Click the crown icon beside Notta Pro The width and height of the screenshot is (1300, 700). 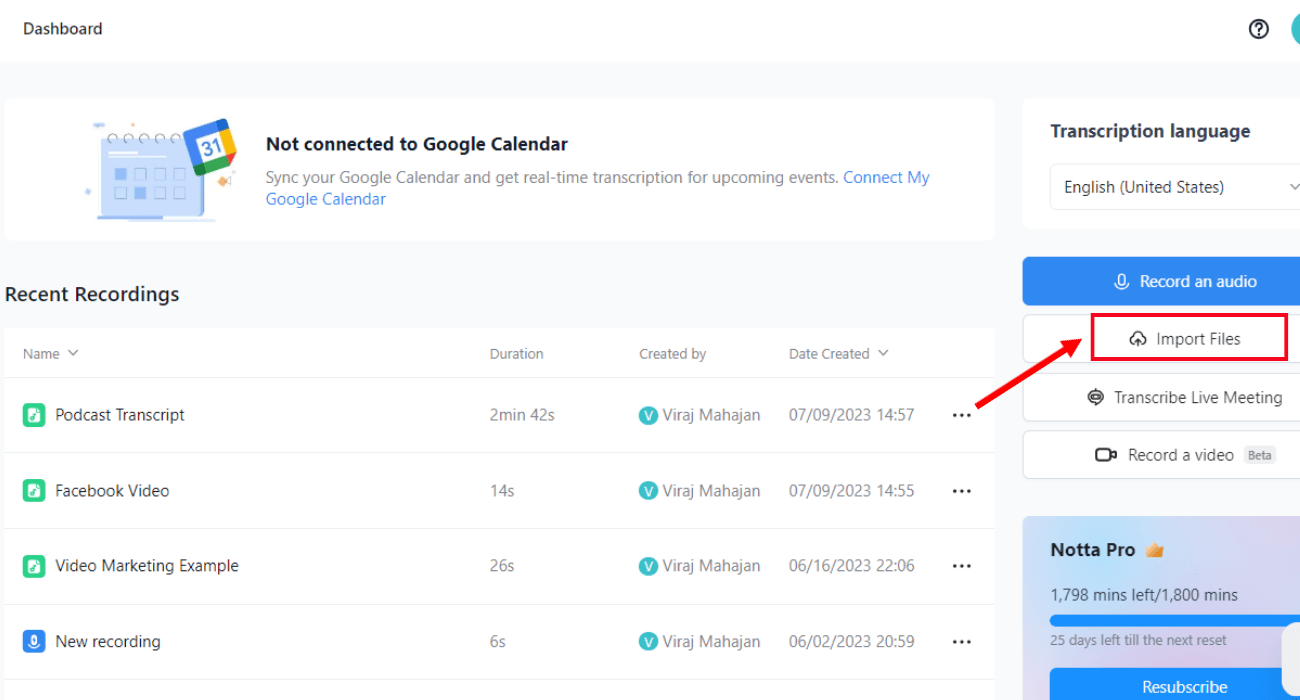pos(1155,550)
